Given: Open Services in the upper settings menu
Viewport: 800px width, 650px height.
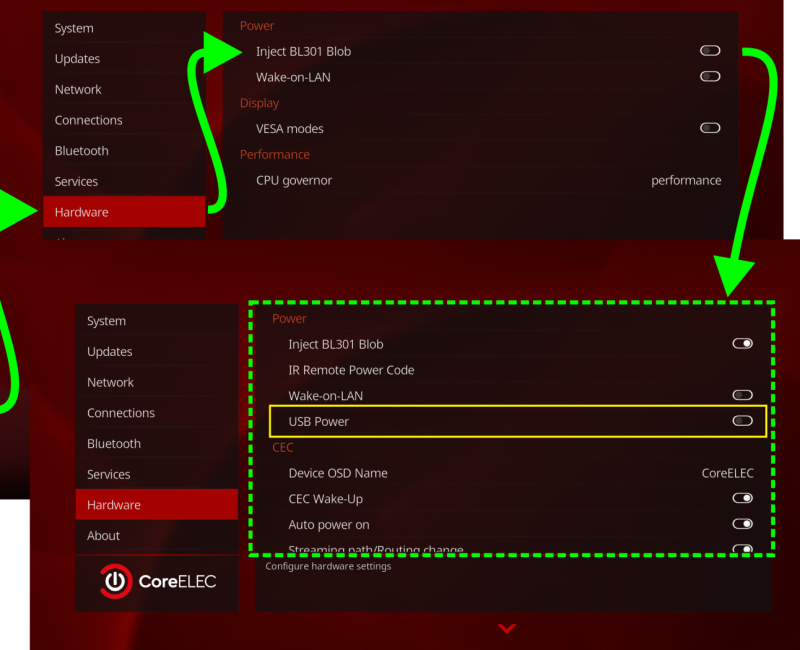Looking at the screenshot, I should (x=124, y=181).
